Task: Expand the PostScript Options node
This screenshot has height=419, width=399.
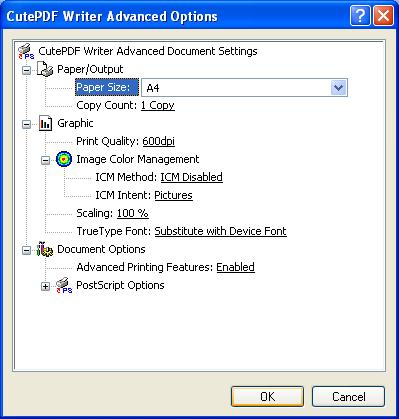Action: click(x=45, y=286)
